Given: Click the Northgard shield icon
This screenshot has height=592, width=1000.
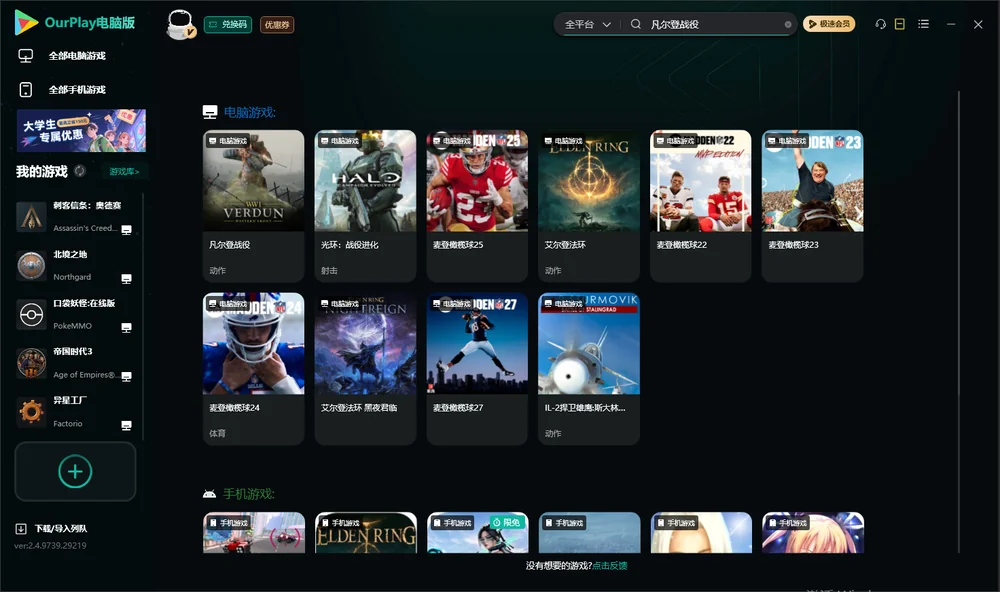Looking at the screenshot, I should click(31, 265).
